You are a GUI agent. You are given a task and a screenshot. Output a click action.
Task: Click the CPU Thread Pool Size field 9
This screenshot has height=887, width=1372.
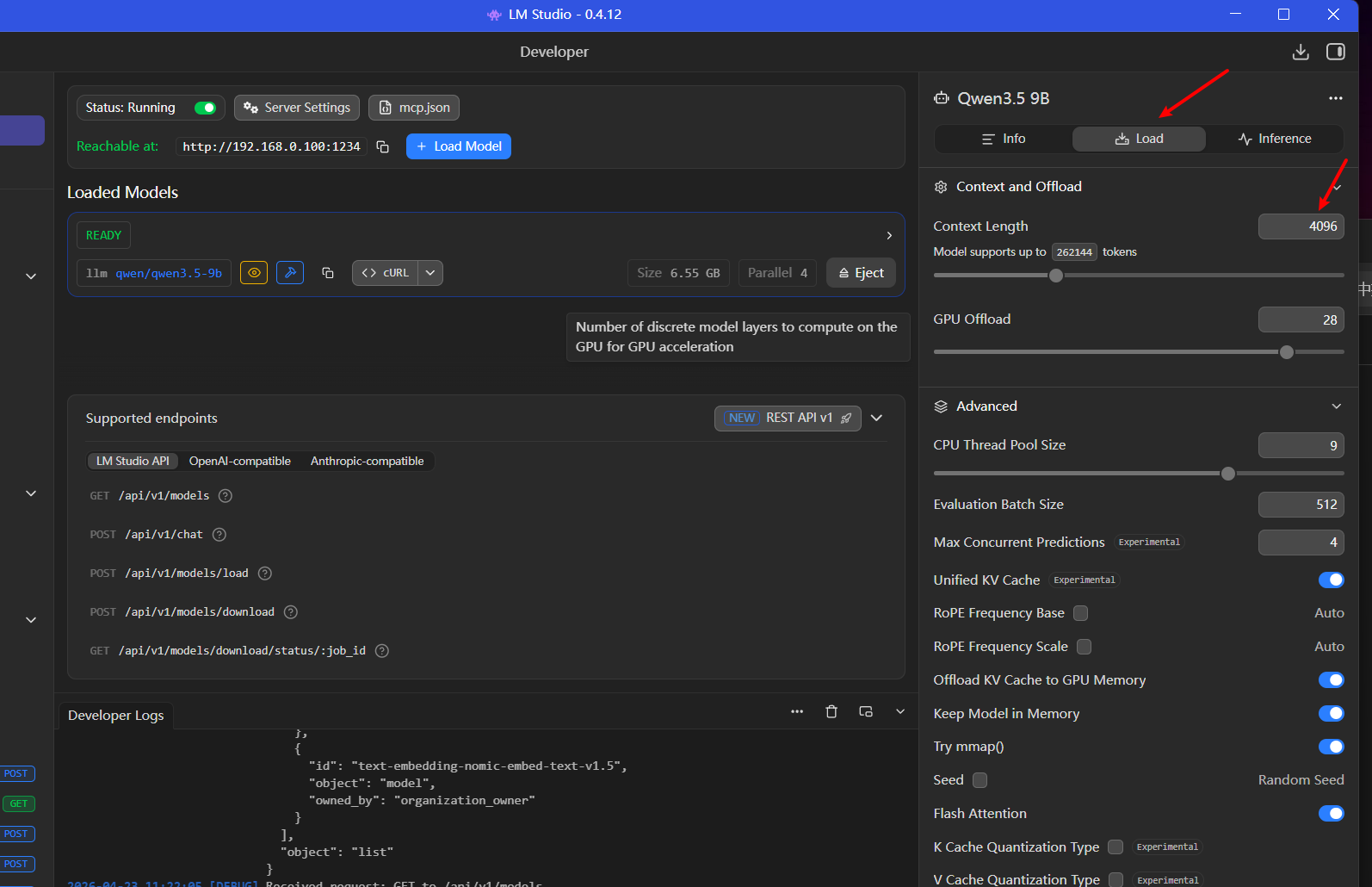click(1301, 445)
